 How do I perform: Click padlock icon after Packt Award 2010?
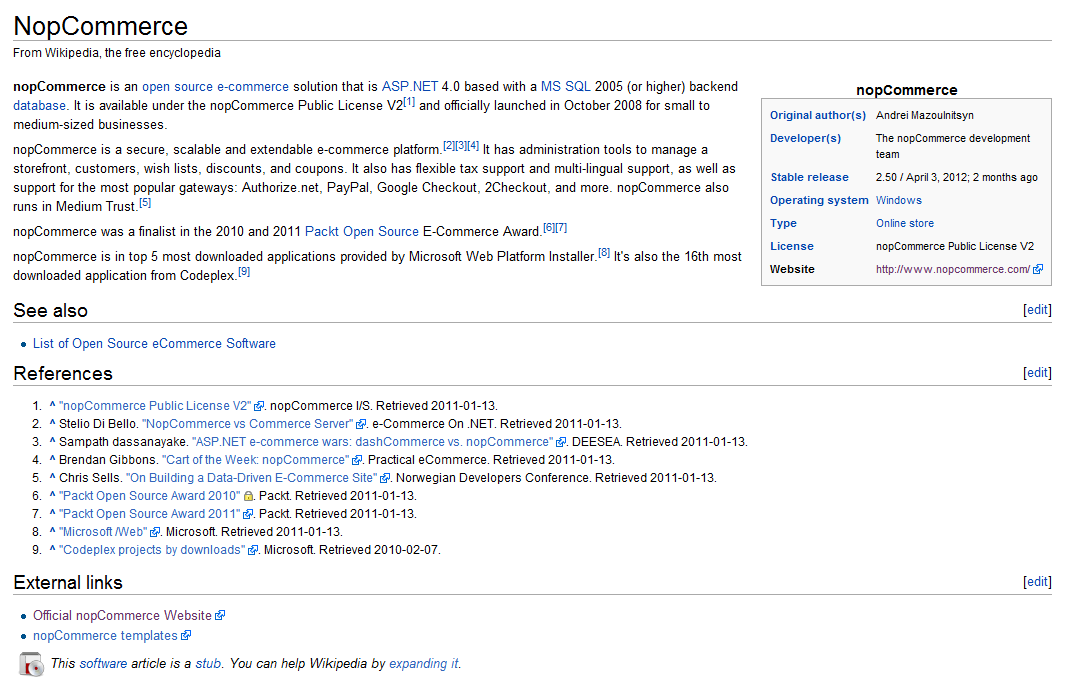(248, 496)
